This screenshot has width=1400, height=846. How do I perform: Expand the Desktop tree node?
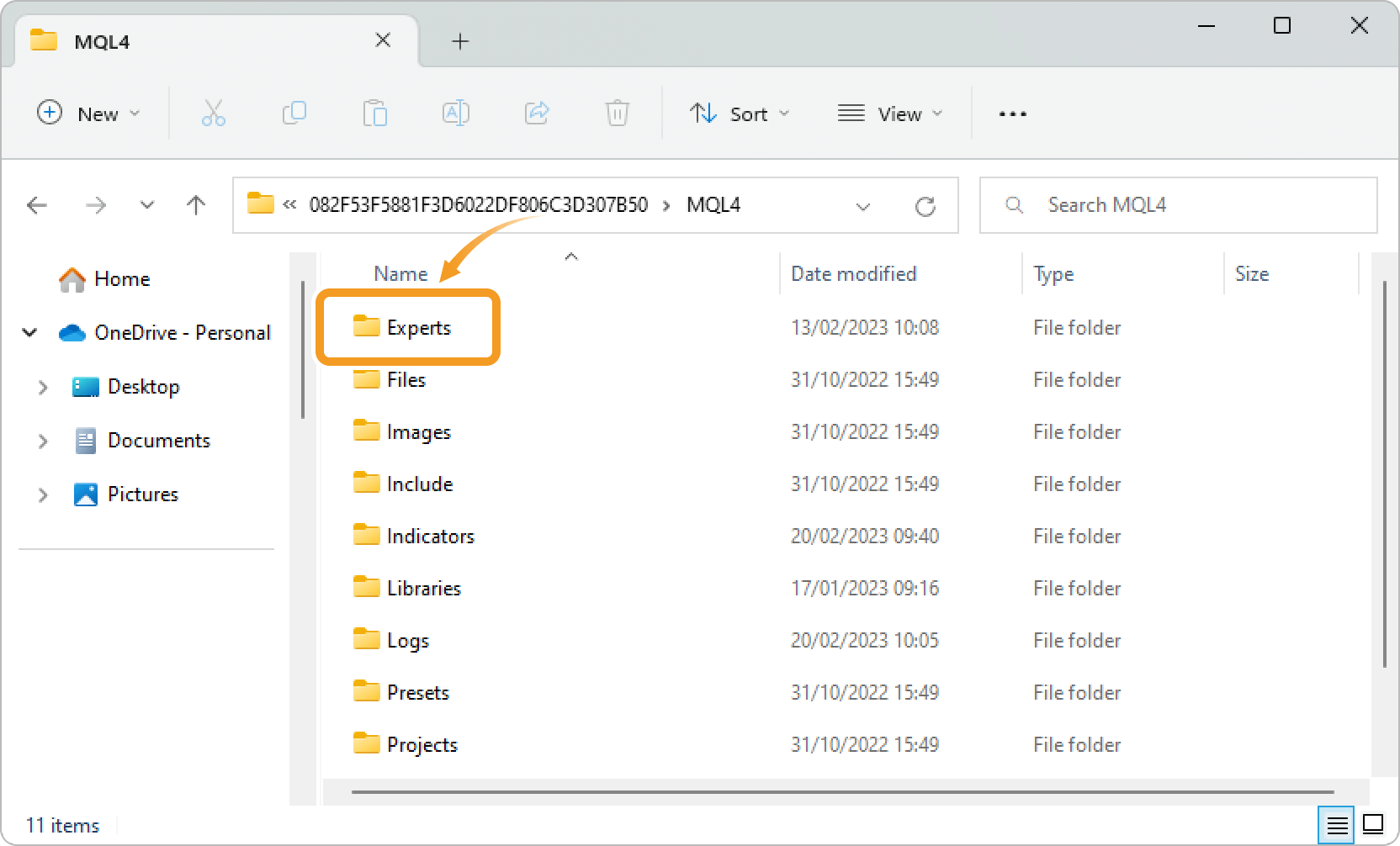pyautogui.click(x=43, y=387)
